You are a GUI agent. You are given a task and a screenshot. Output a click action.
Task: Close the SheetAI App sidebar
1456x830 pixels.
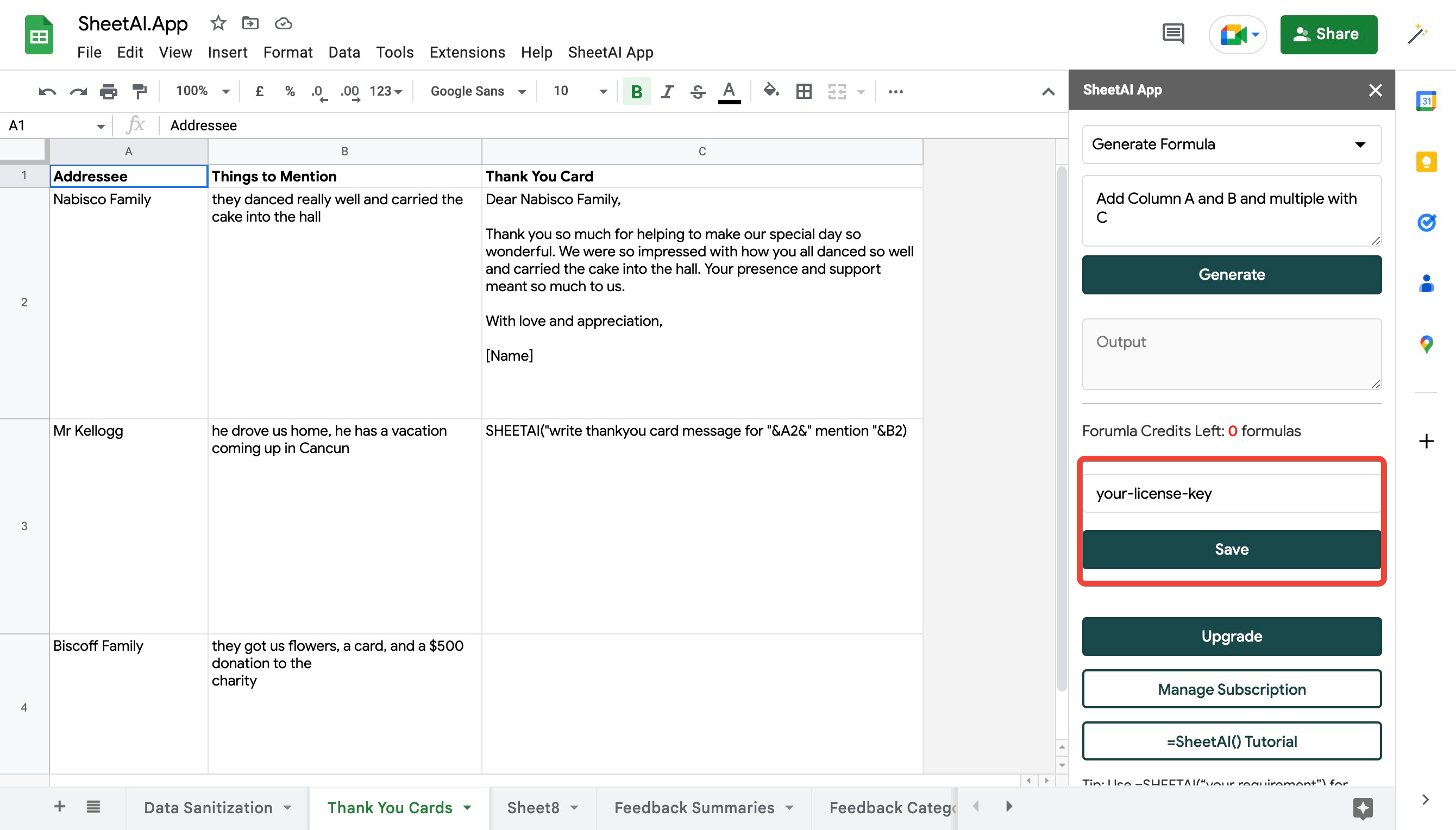click(1375, 90)
